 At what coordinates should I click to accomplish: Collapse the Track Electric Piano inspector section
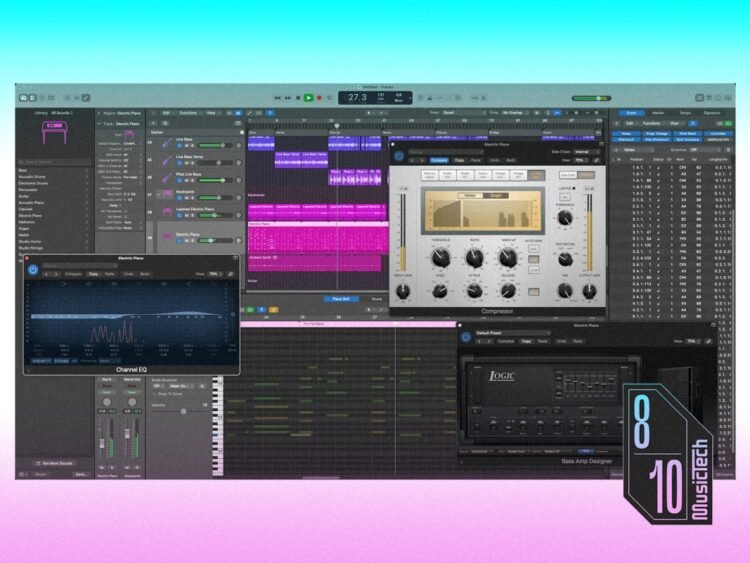pyautogui.click(x=100, y=124)
